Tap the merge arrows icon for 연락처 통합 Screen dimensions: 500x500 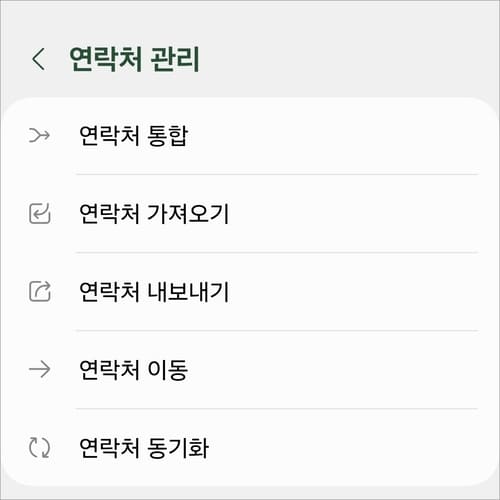(39, 135)
